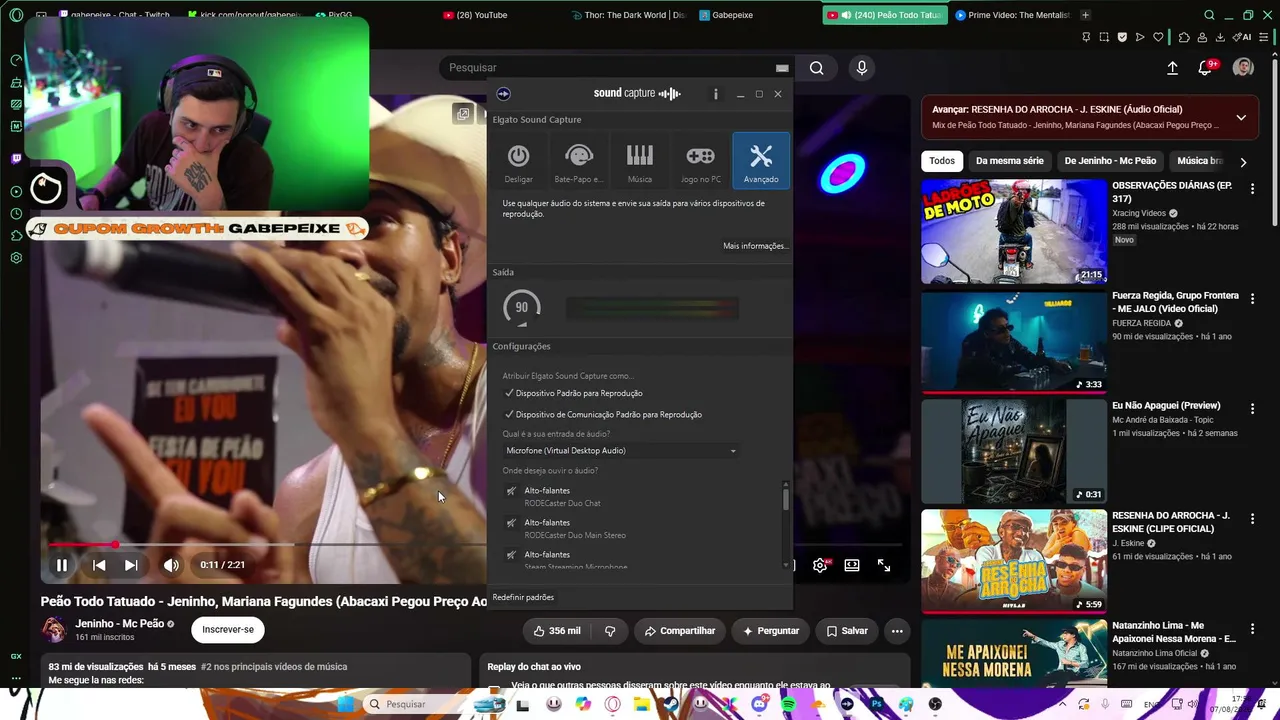Open the OBSERVAÇÕES DIÁRIAS video thumbnail
Screen dimensions: 1280x720
pos(1014,232)
